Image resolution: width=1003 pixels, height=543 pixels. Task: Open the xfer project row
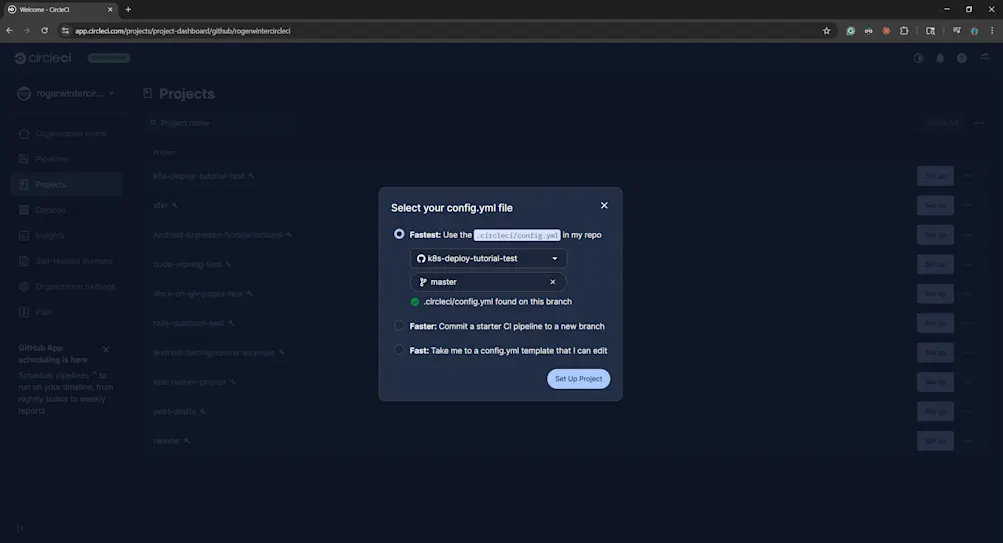click(x=161, y=205)
